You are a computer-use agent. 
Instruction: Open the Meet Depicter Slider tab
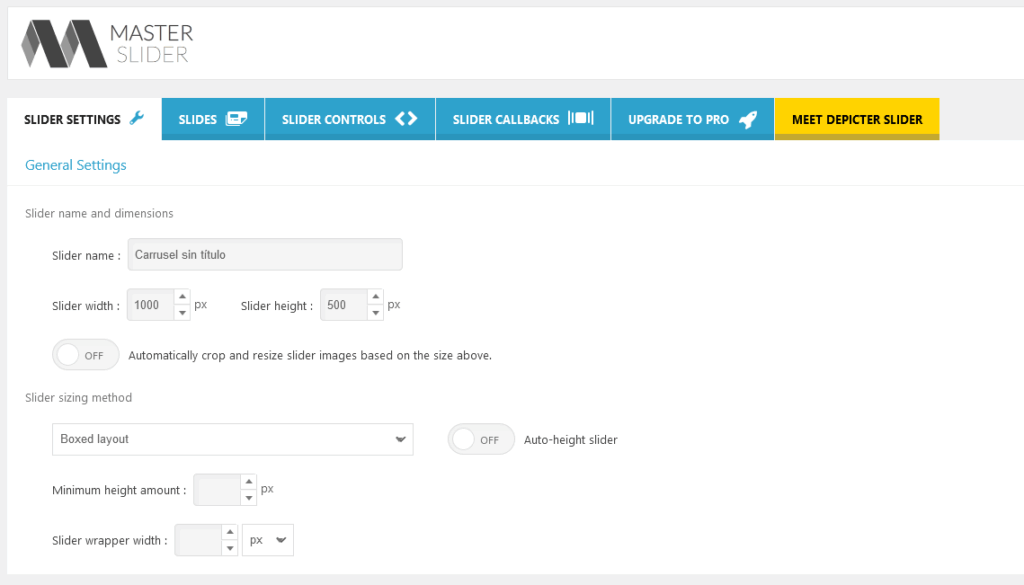click(x=856, y=118)
